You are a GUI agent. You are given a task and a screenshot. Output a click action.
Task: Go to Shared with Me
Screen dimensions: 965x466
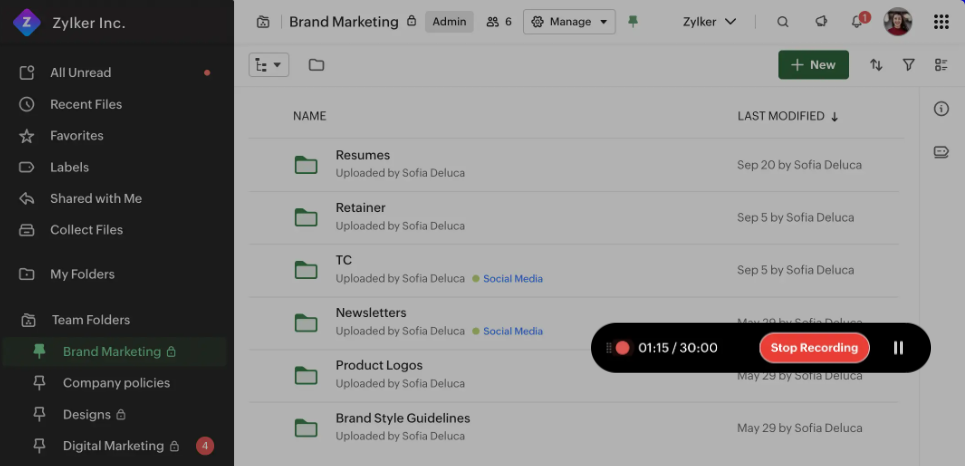[x=95, y=198]
